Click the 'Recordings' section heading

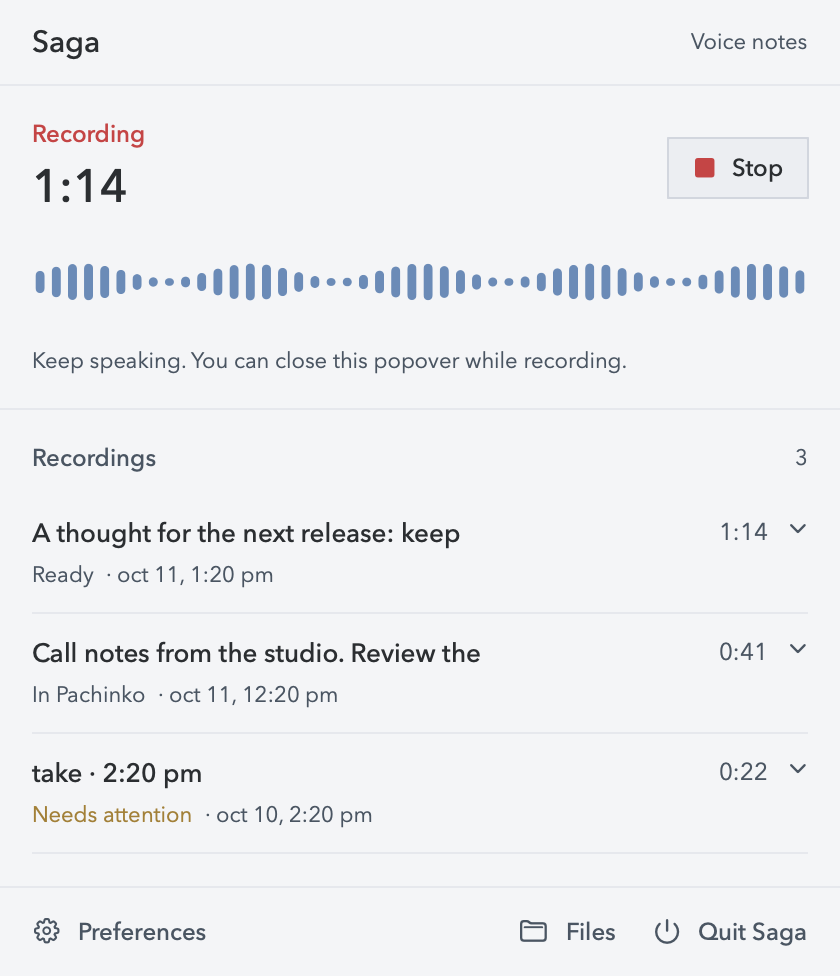click(94, 458)
